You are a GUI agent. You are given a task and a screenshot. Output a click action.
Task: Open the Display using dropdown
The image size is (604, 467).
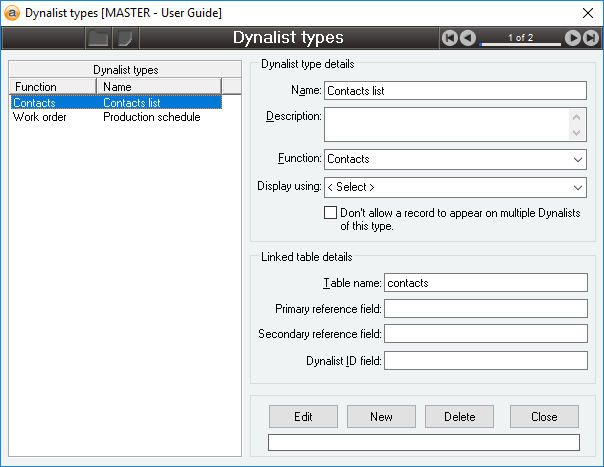tap(578, 187)
